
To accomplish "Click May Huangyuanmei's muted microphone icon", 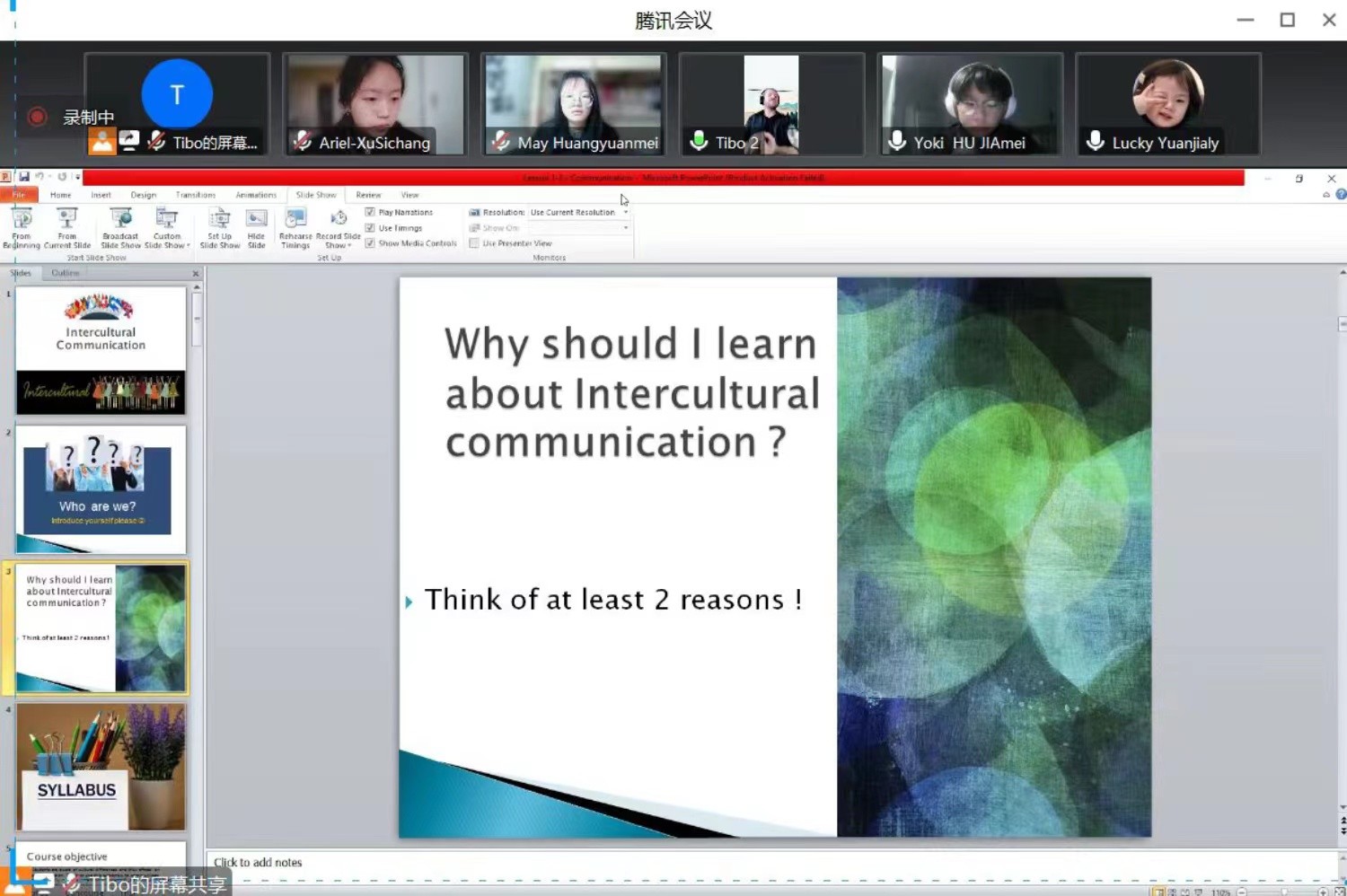I will [501, 141].
